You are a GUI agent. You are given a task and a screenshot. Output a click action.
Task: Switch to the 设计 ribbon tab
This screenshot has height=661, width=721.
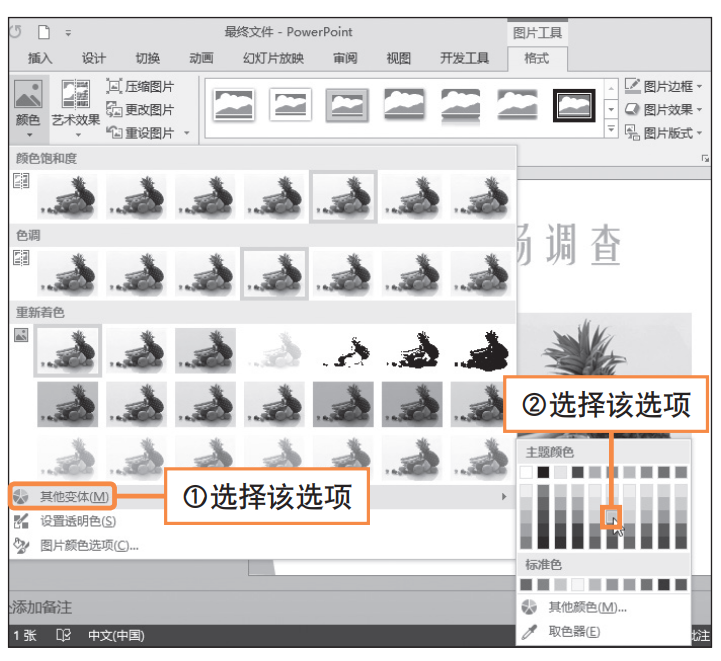94,58
